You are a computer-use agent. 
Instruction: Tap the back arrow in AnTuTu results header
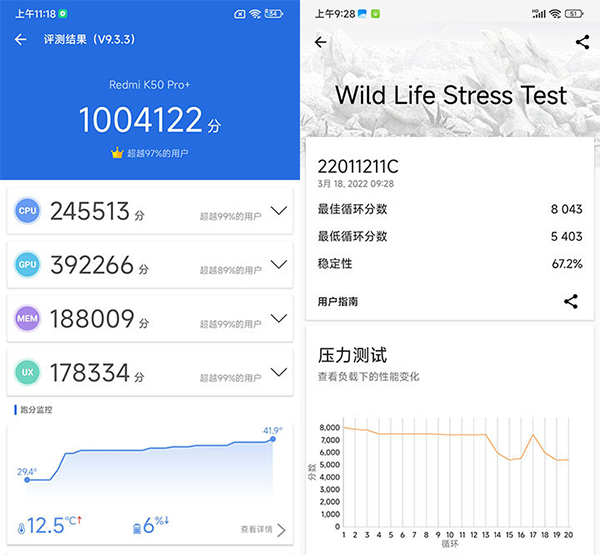(x=21, y=40)
